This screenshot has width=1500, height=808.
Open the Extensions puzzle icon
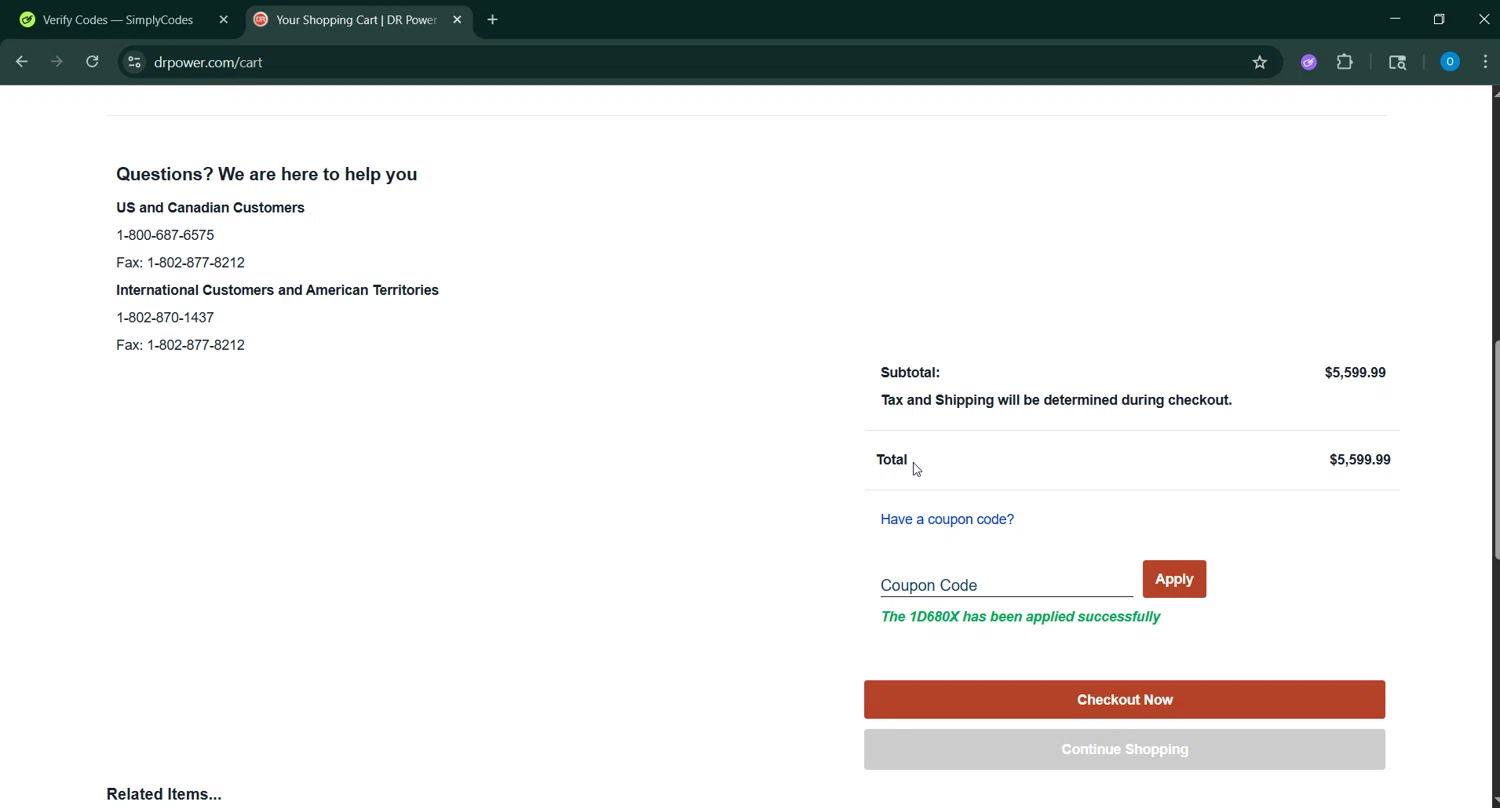pyautogui.click(x=1345, y=62)
